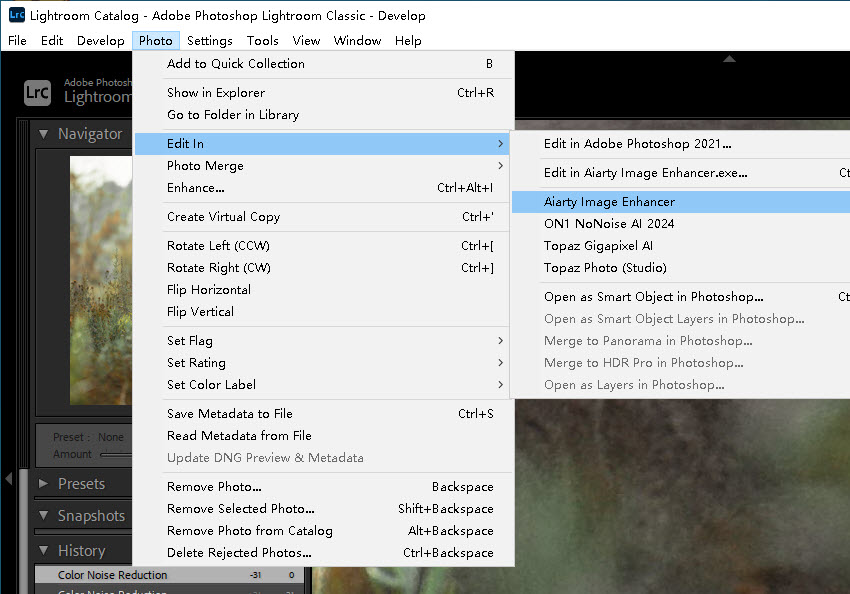Open the View menu

coord(306,41)
